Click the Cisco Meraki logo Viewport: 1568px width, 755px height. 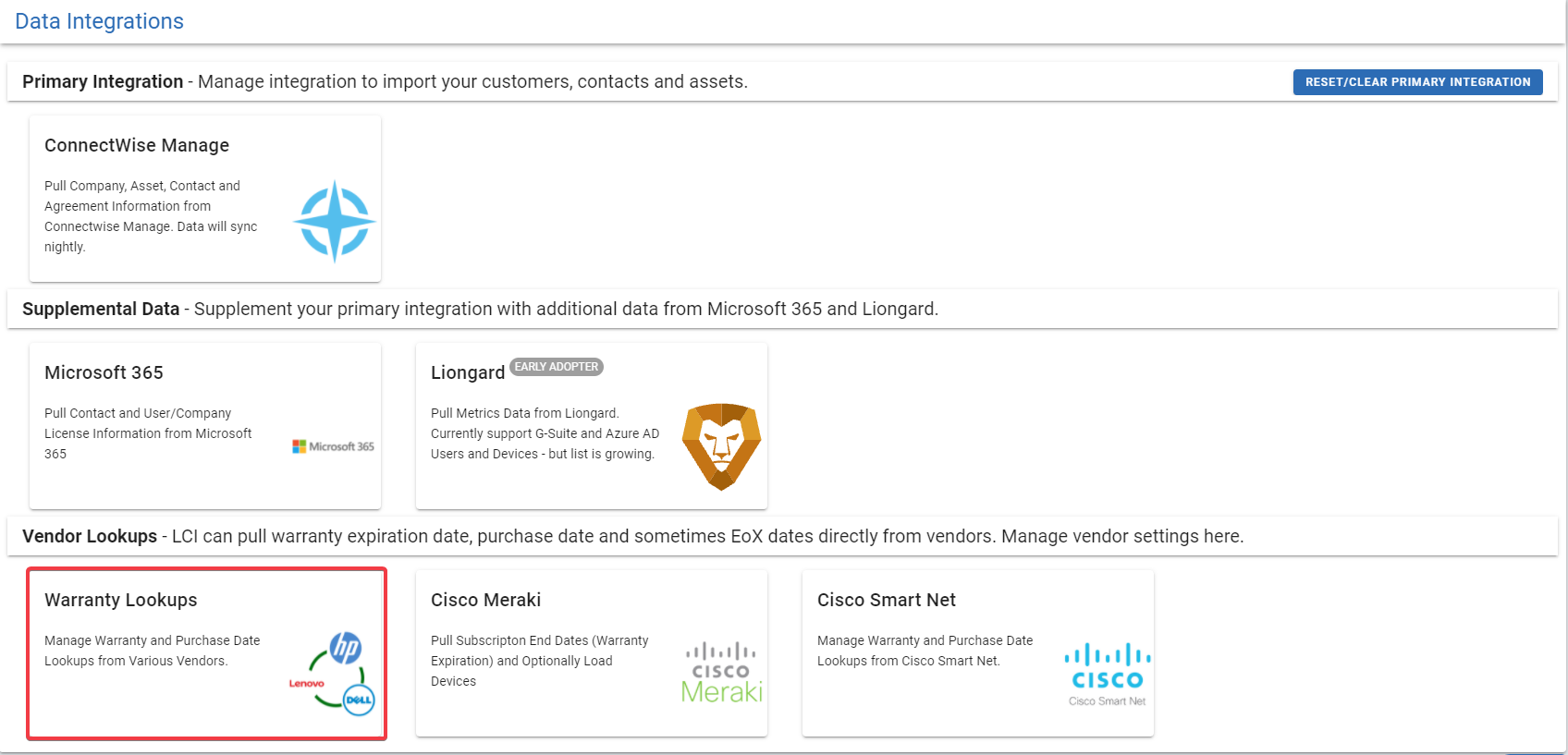click(x=721, y=673)
